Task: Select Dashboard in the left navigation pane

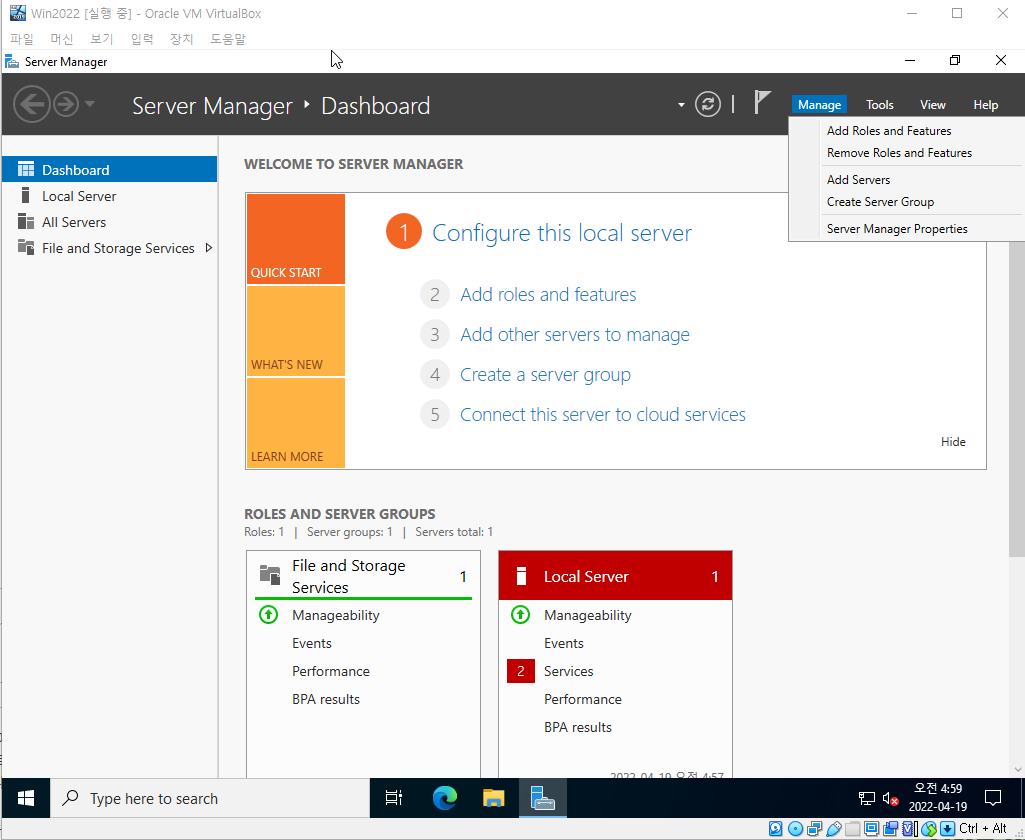Action: coord(109,170)
